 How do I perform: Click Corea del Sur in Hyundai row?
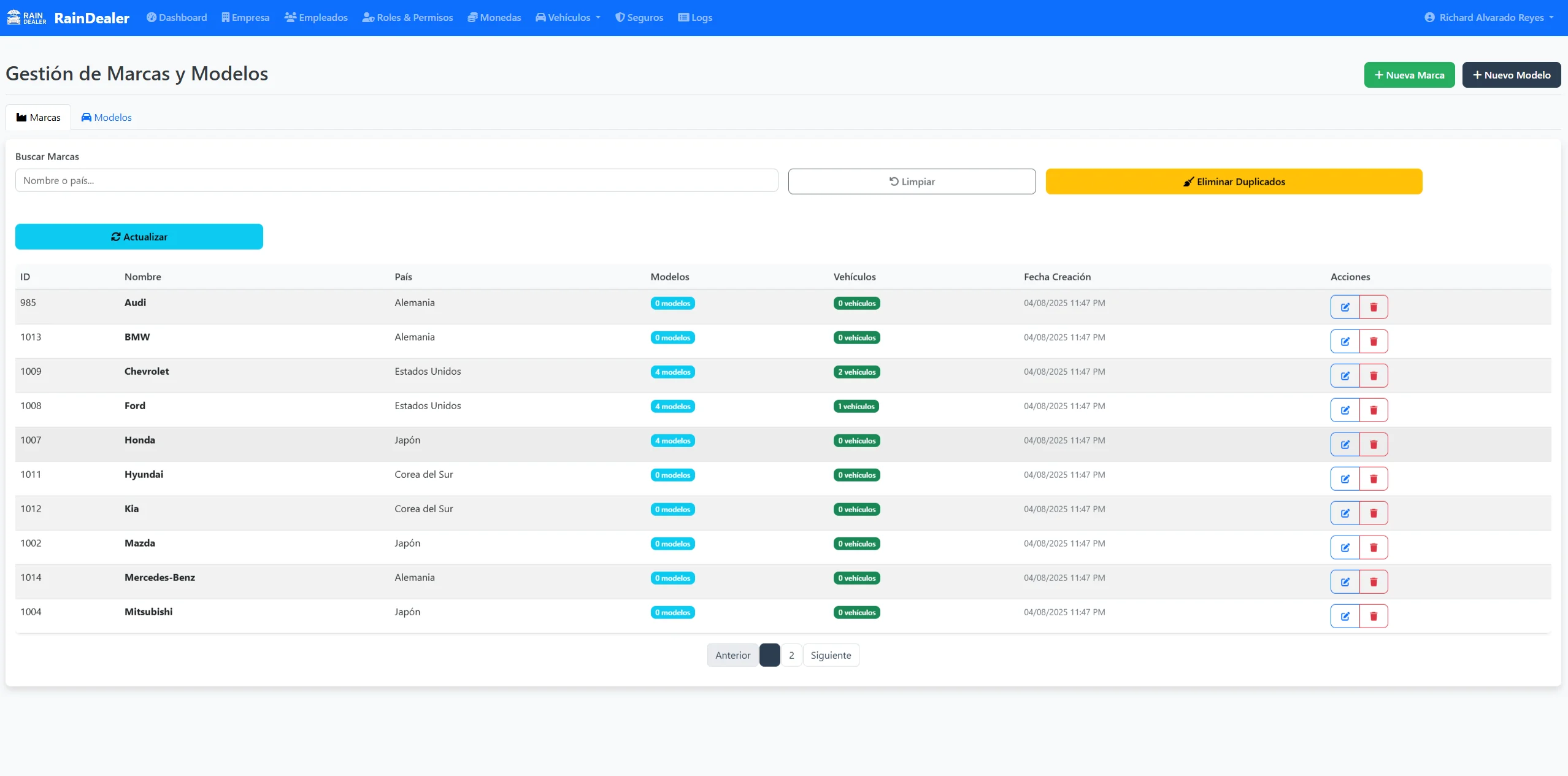pyautogui.click(x=423, y=474)
